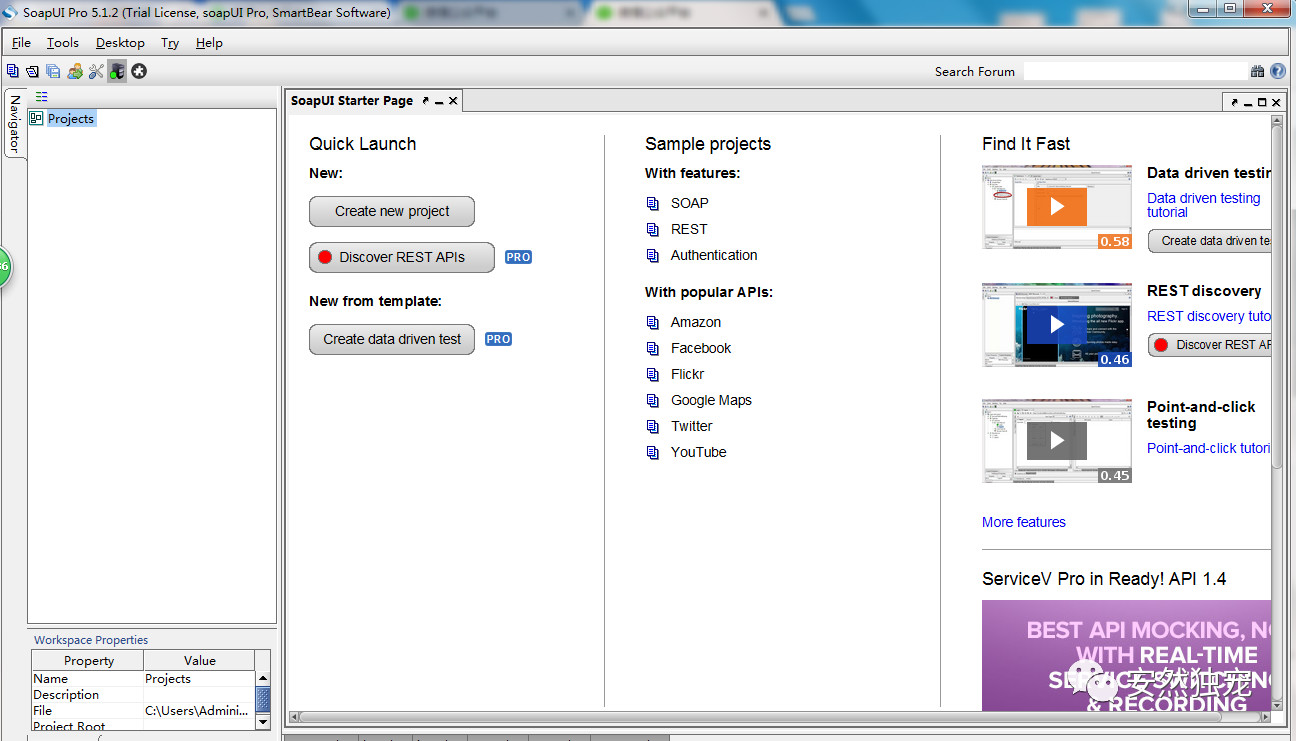Open the Point-and-click tutorial link
This screenshot has width=1296, height=741.
point(1209,448)
